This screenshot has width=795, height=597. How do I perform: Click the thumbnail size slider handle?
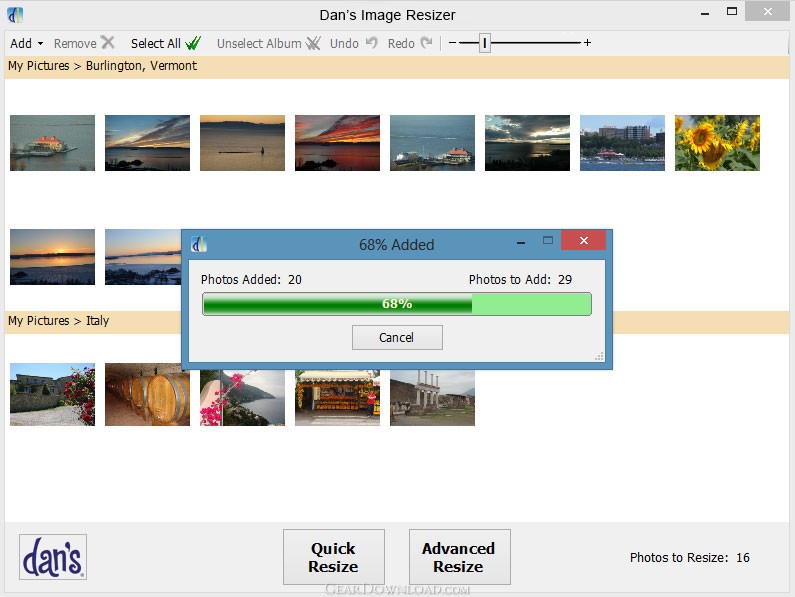pyautogui.click(x=485, y=43)
